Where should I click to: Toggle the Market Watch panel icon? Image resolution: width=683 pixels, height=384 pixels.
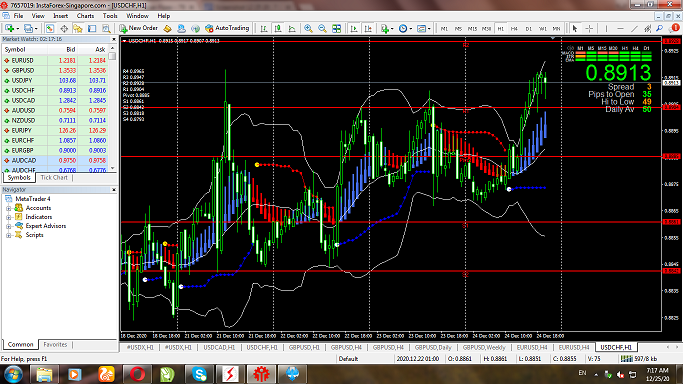click(50, 28)
